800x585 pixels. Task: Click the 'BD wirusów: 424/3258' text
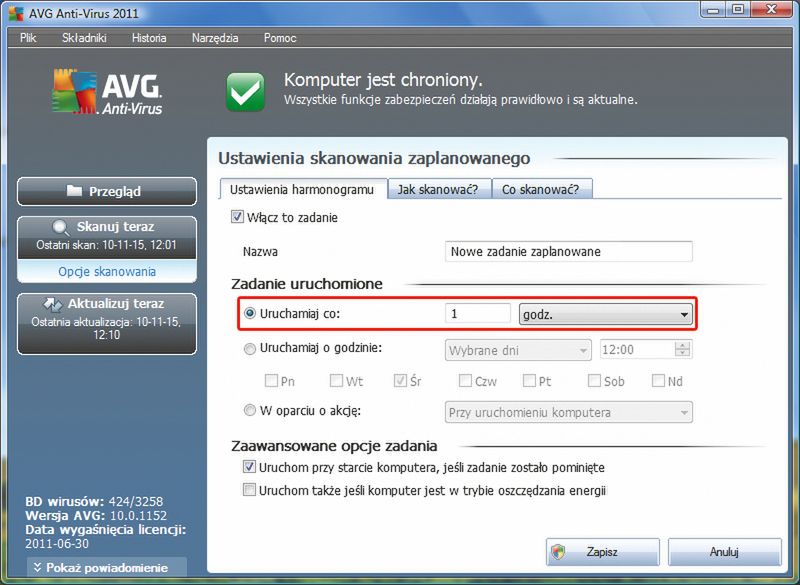pos(94,501)
